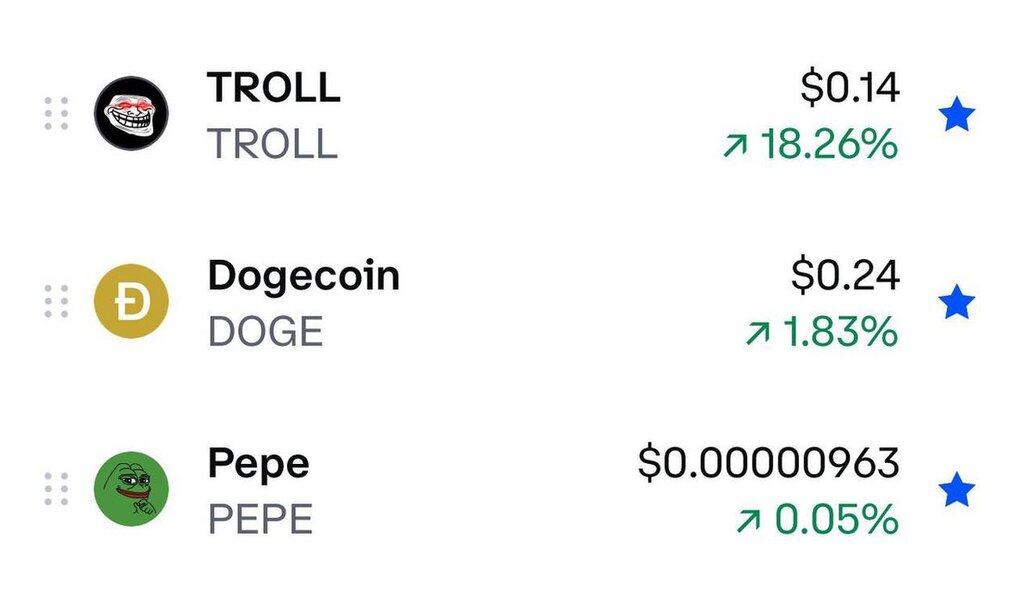1032x593 pixels.
Task: Click the Pepe price $0.00000963
Action: [x=768, y=463]
